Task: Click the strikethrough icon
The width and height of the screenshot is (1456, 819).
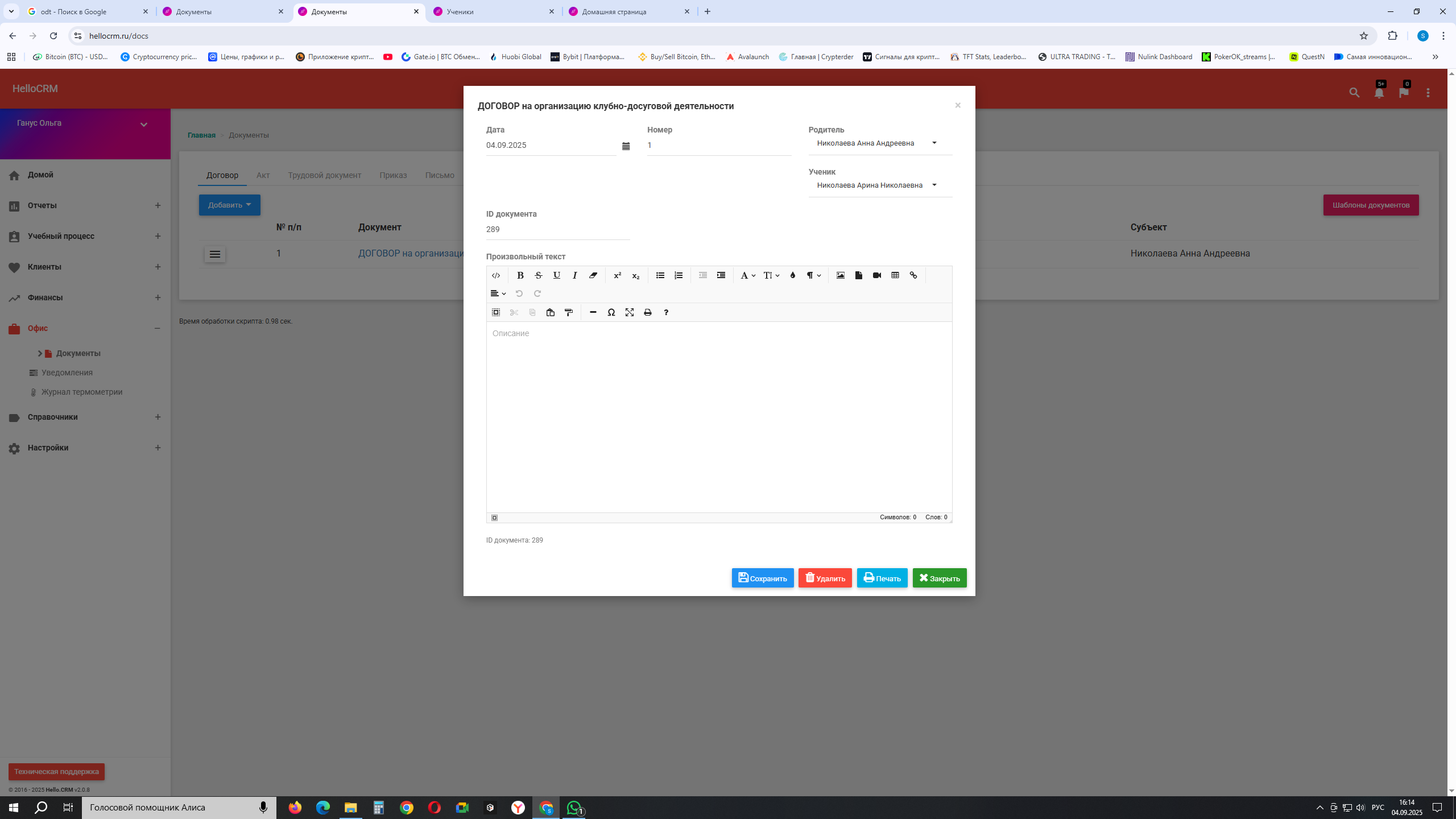Action: [538, 275]
